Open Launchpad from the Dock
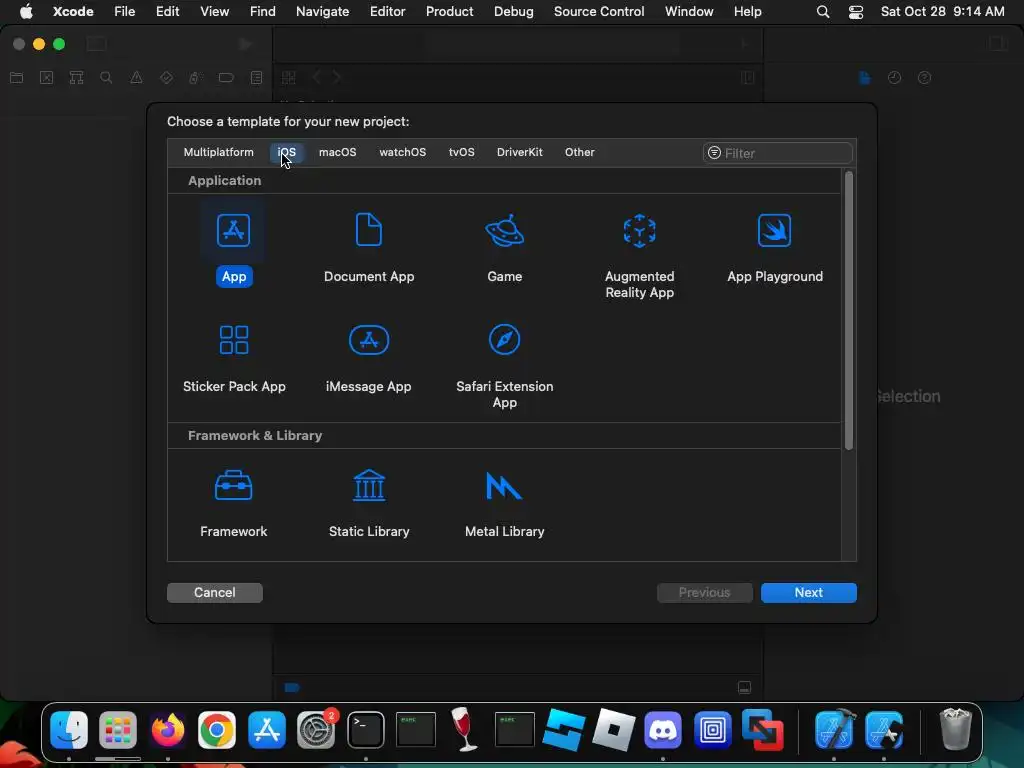 point(118,729)
